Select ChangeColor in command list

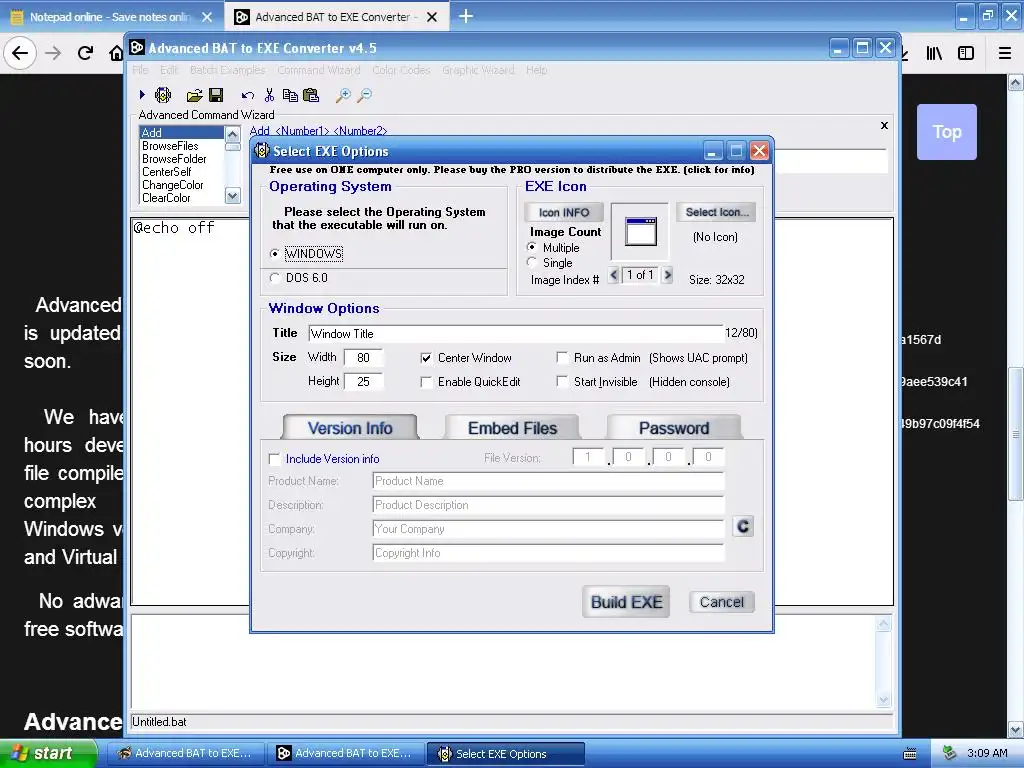172,185
